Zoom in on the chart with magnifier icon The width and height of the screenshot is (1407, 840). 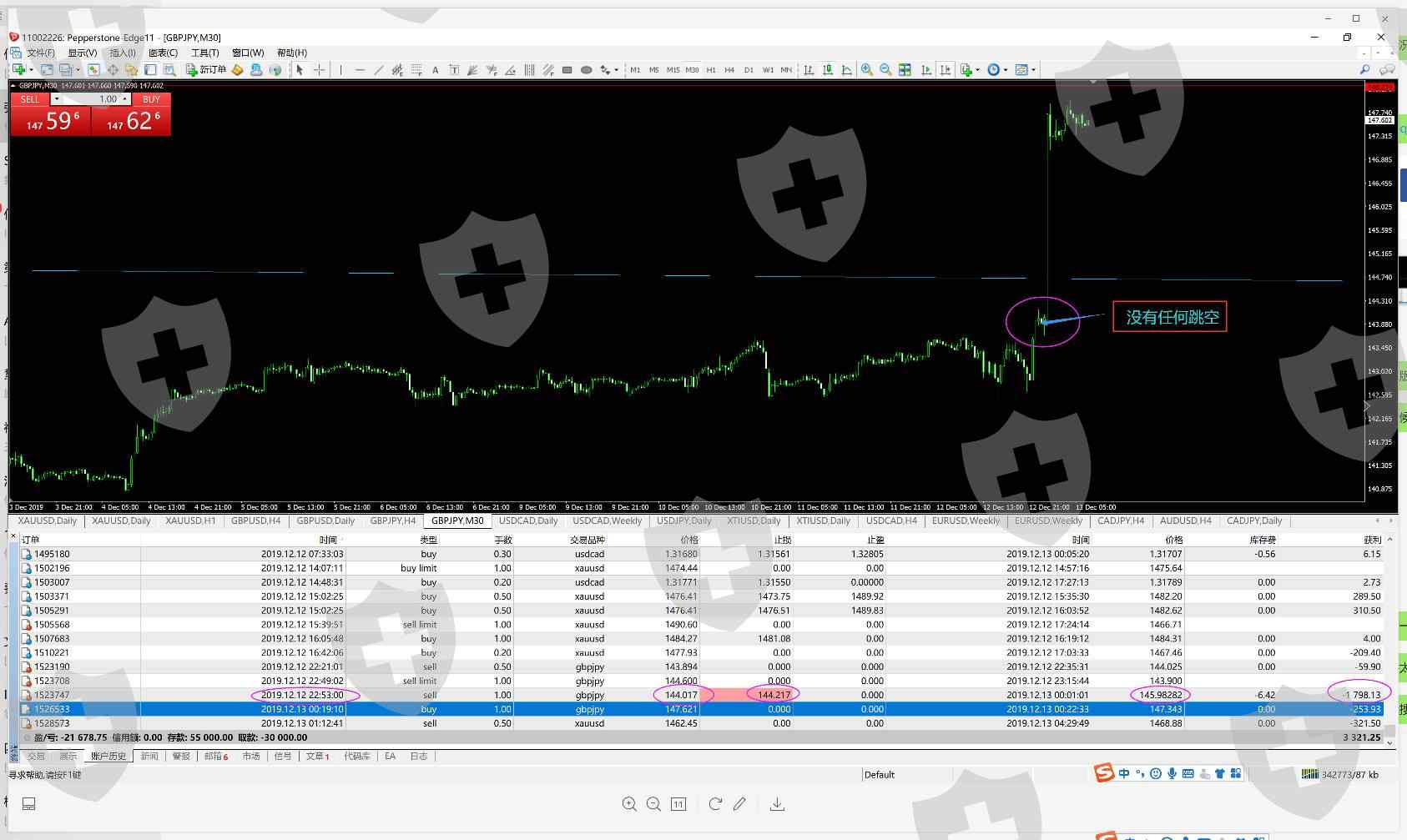coord(867,70)
